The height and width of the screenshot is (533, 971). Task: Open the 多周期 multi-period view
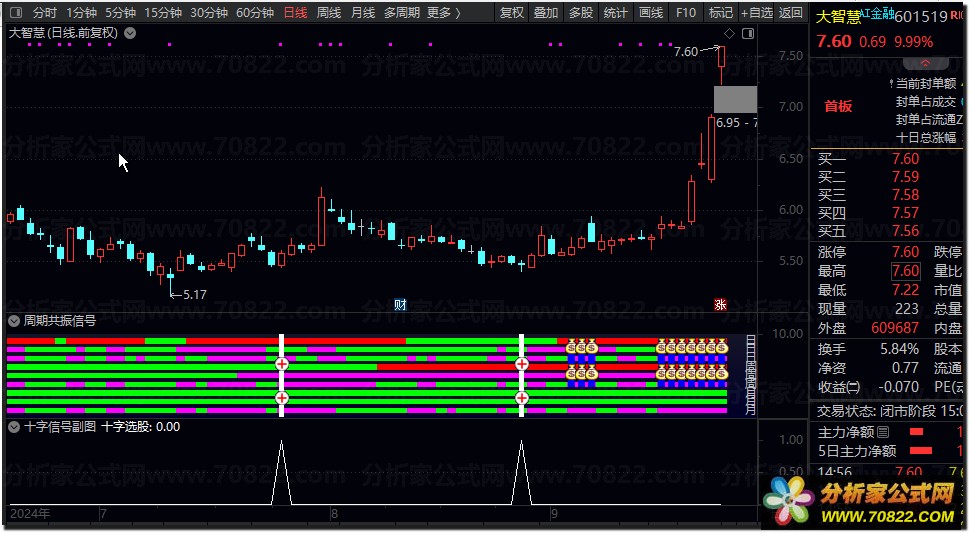(x=401, y=12)
